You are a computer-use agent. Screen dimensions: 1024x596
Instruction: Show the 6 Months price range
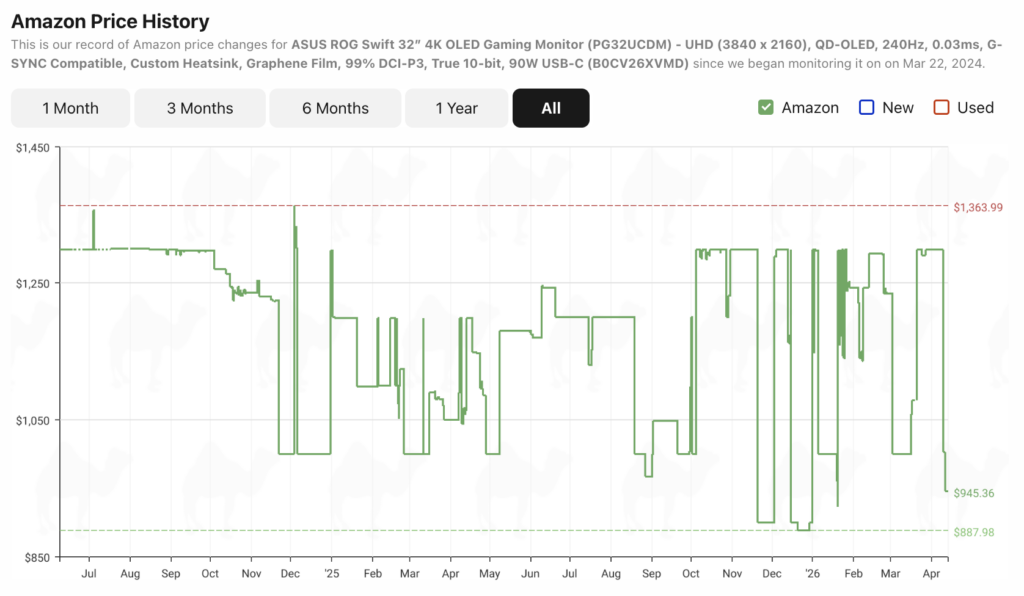pyautogui.click(x=335, y=108)
